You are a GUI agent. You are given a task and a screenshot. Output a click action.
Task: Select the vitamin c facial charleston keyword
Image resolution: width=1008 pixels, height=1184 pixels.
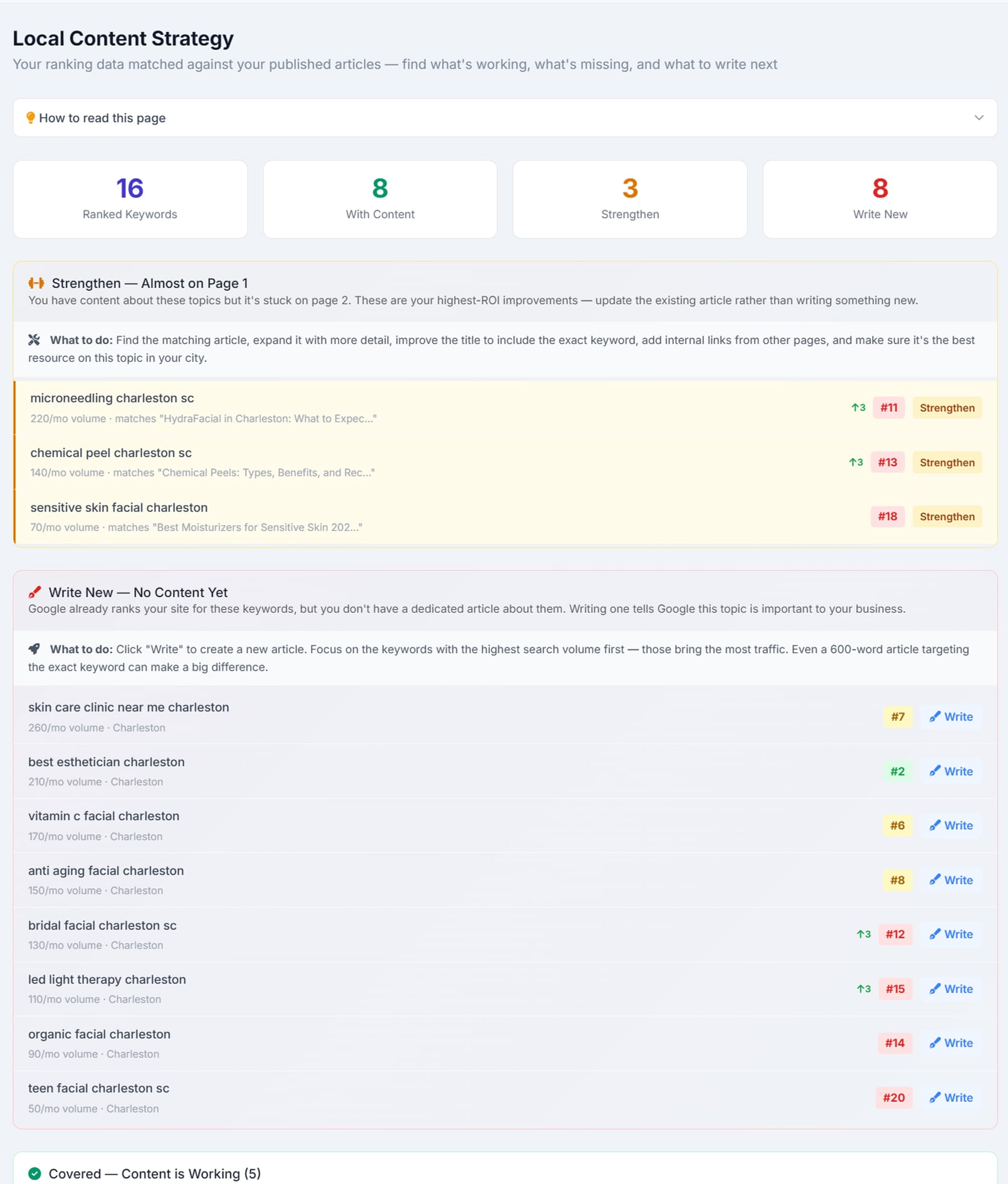point(103,815)
